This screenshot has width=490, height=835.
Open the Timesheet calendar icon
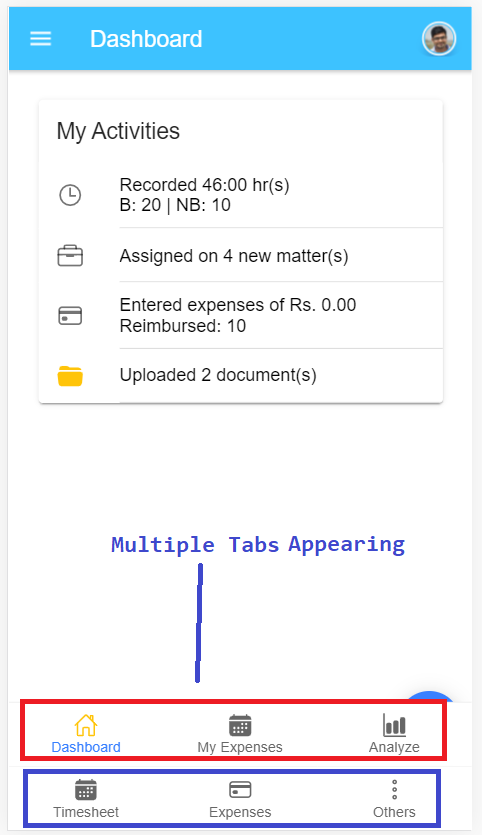coord(86,790)
